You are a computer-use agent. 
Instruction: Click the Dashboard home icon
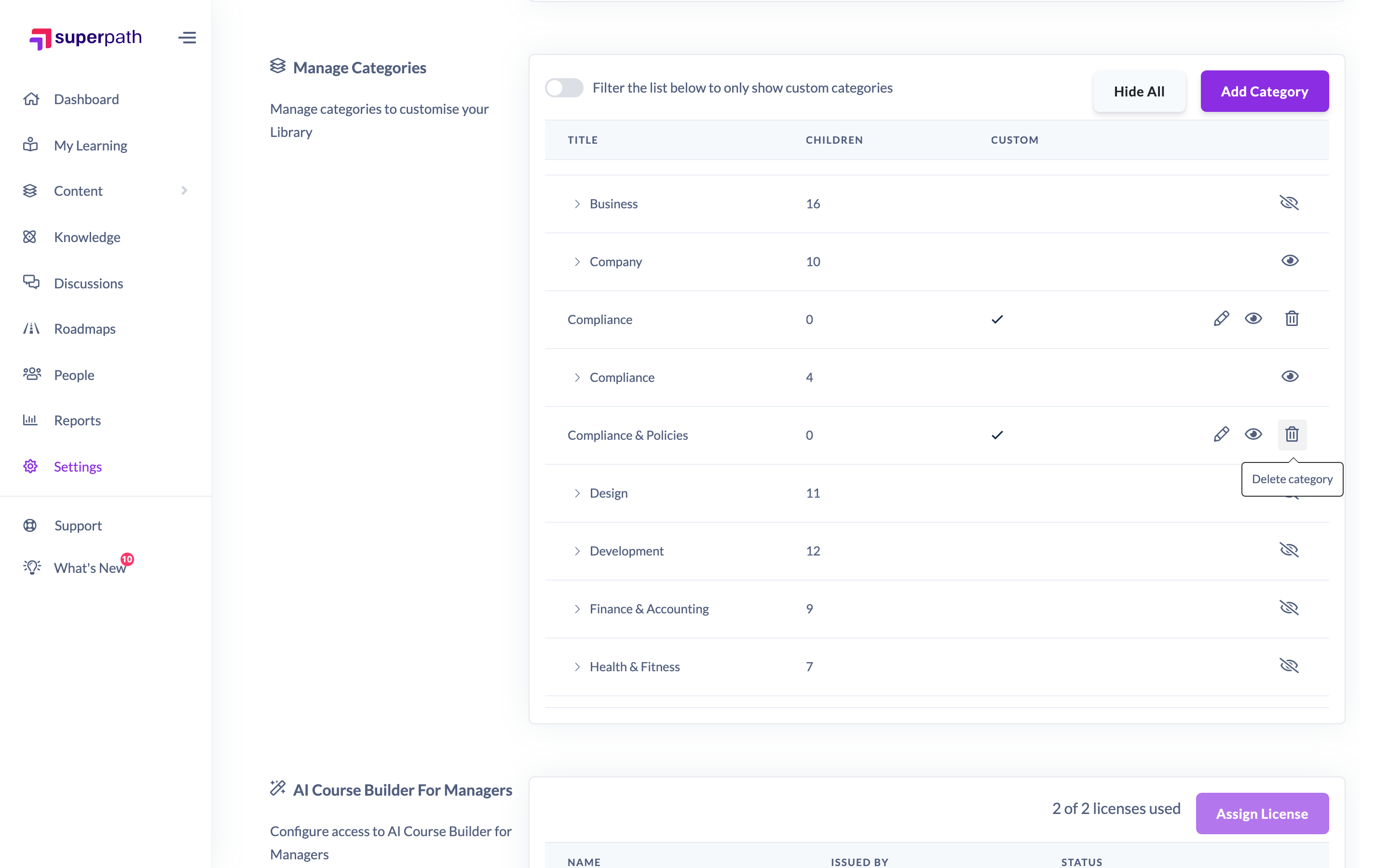[x=31, y=99]
